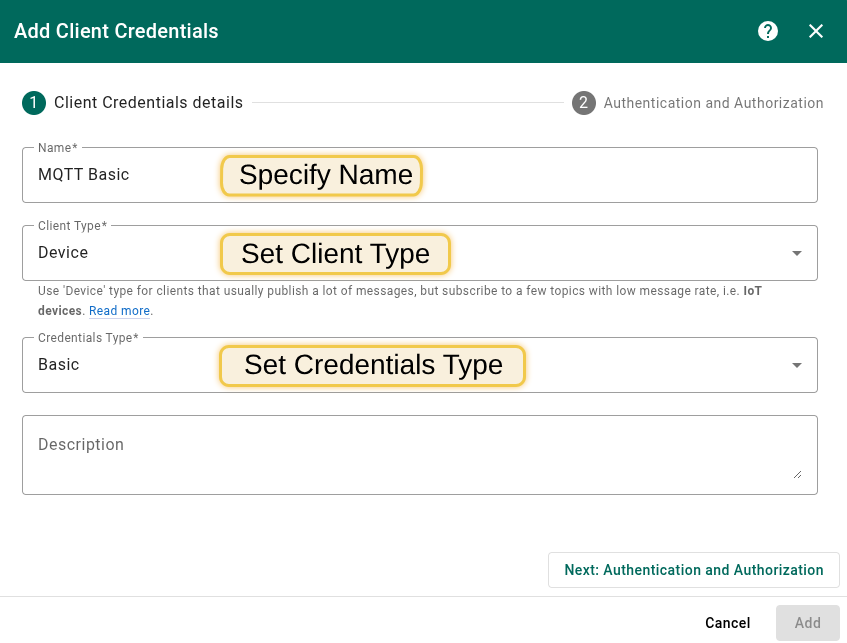This screenshot has height=643, width=847.
Task: Click the step 2 number circle
Action: click(584, 103)
